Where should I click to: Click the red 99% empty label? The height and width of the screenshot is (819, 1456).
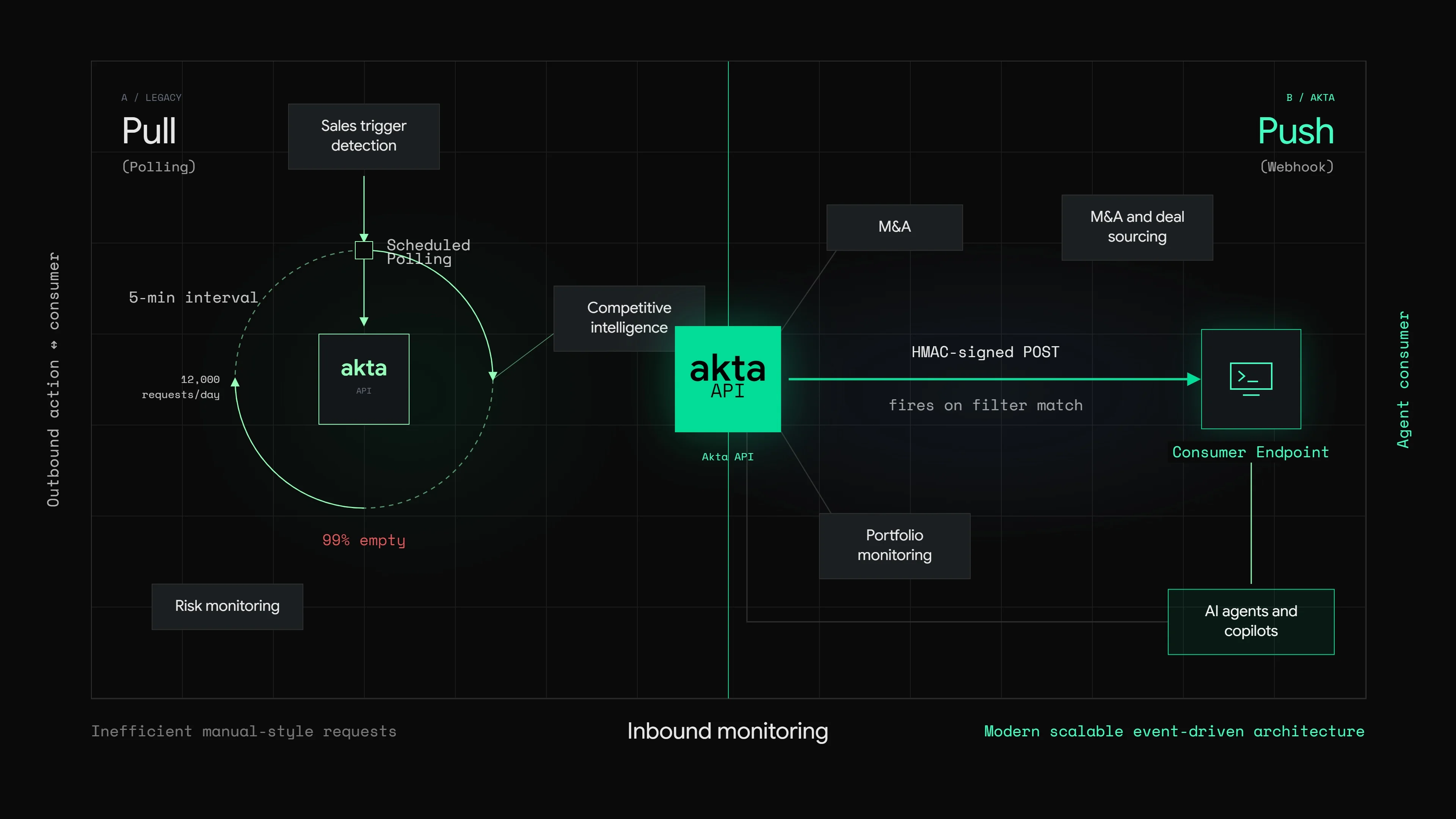point(364,540)
